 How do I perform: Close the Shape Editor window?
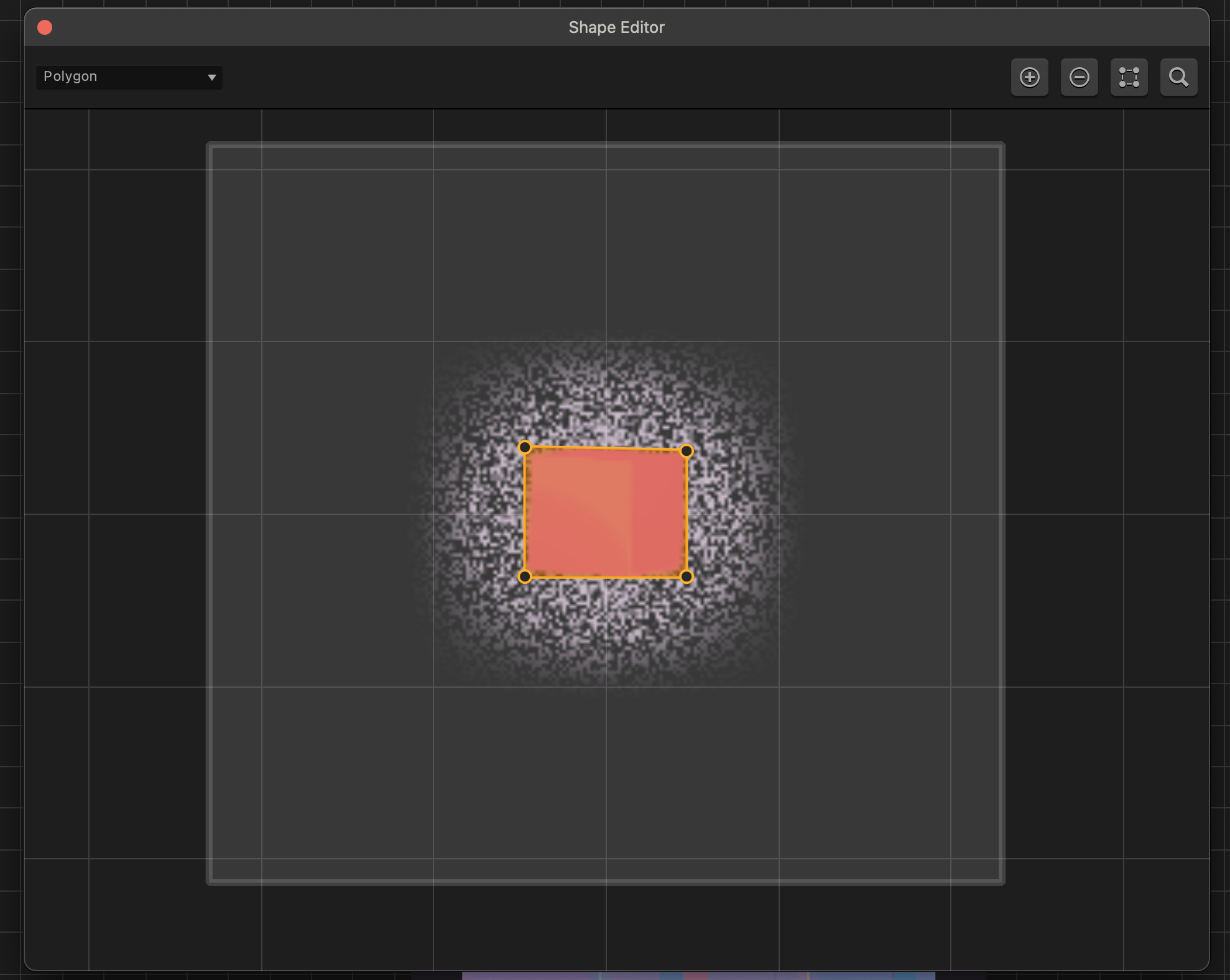pos(45,27)
